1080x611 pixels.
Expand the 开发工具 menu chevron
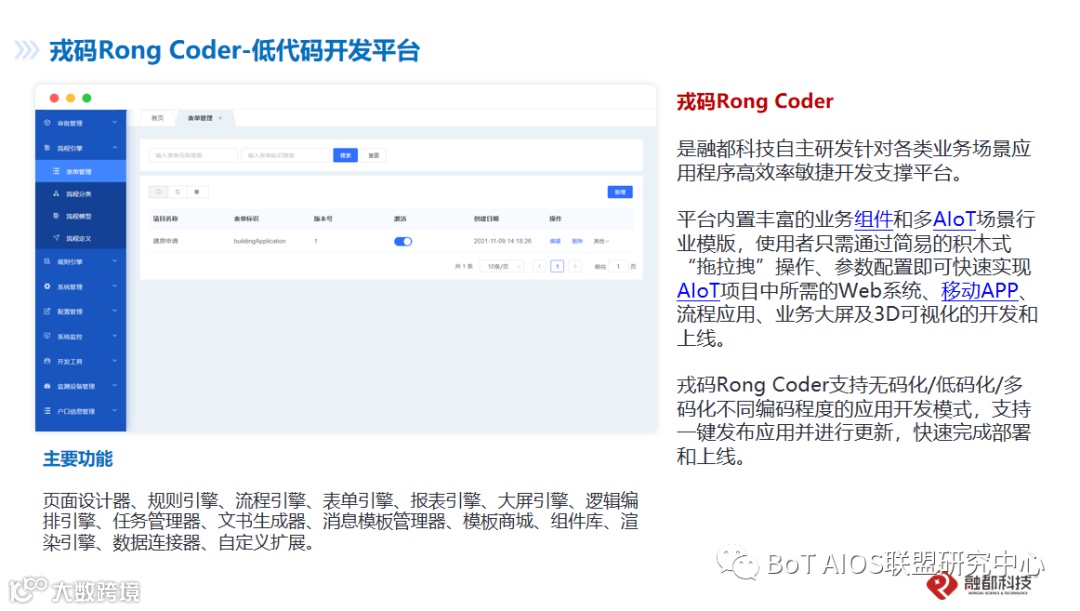click(x=114, y=361)
